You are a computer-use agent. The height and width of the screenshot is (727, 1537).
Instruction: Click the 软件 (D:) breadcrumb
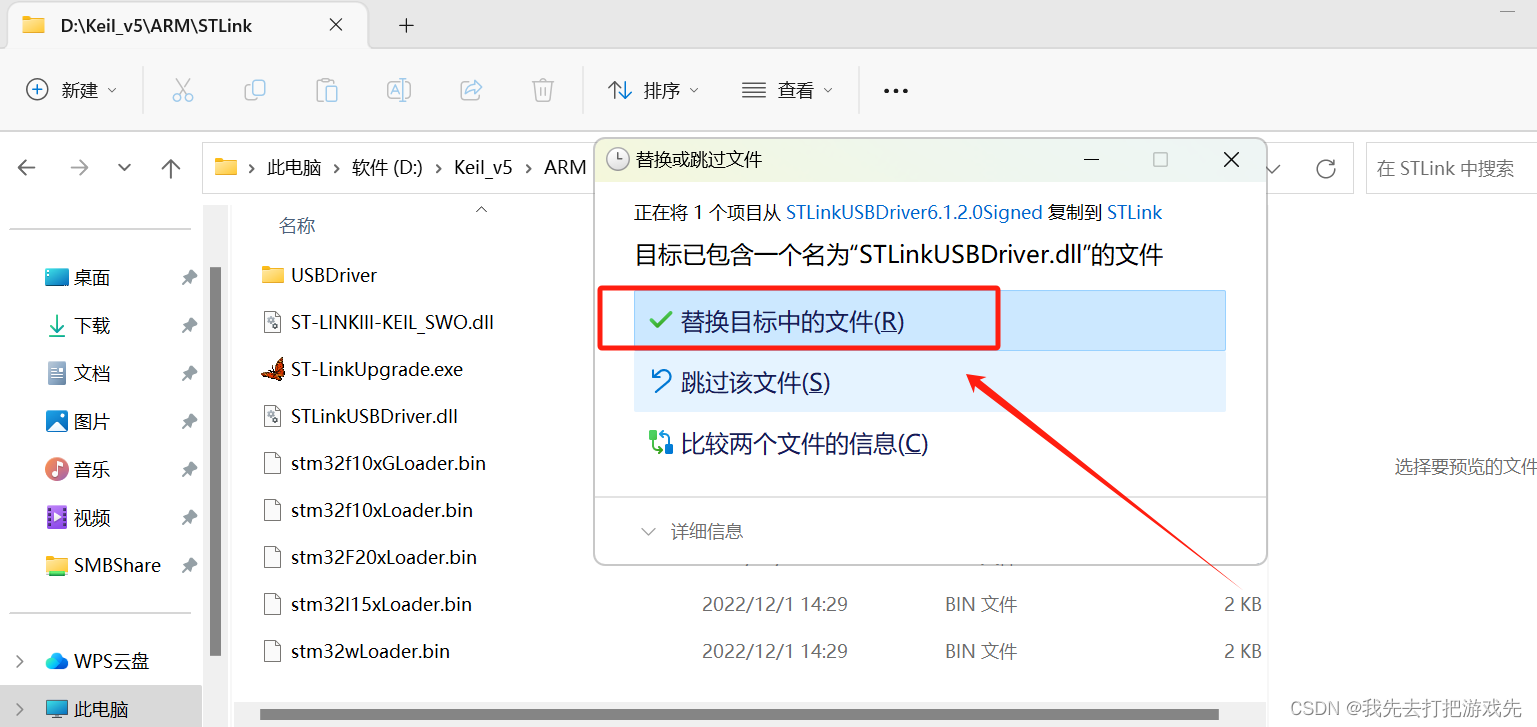[387, 168]
